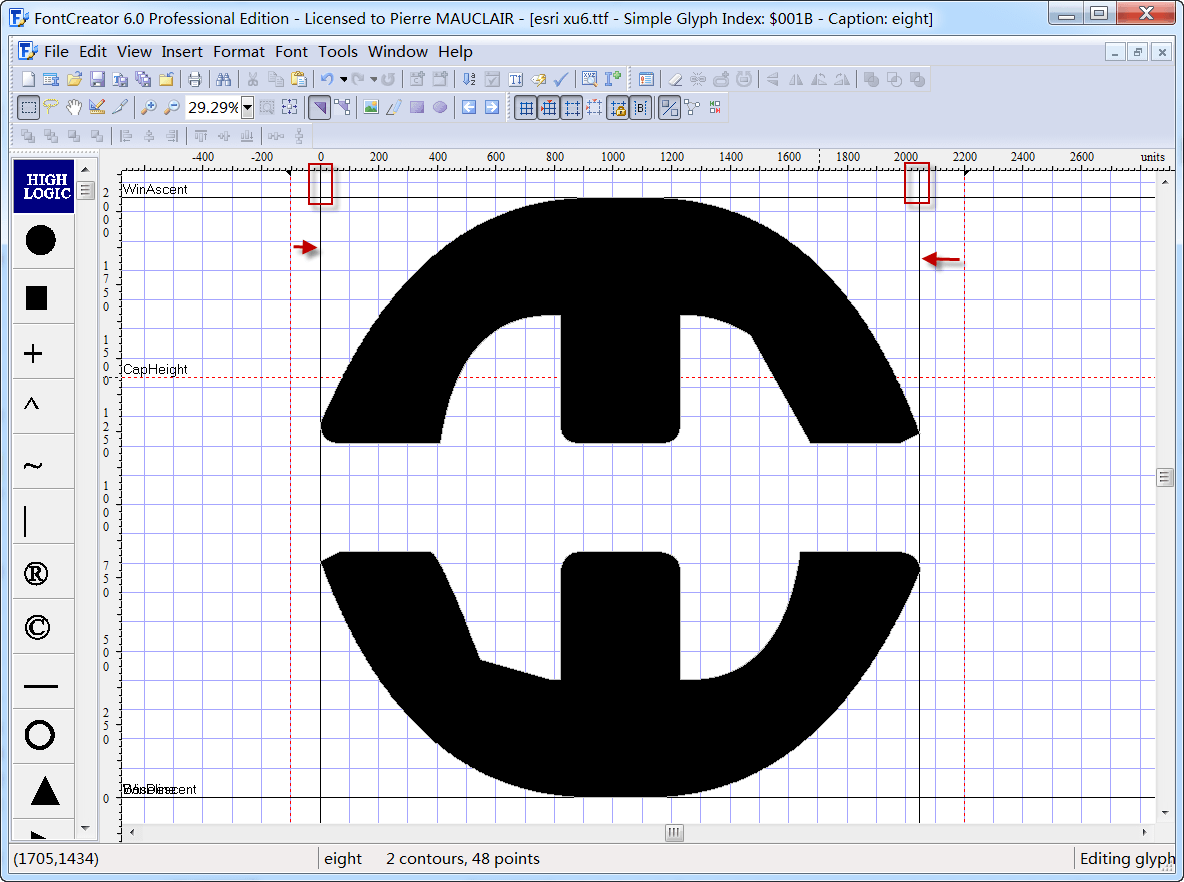Open the View menu
Viewport: 1184px width, 882px height.
pyautogui.click(x=134, y=51)
